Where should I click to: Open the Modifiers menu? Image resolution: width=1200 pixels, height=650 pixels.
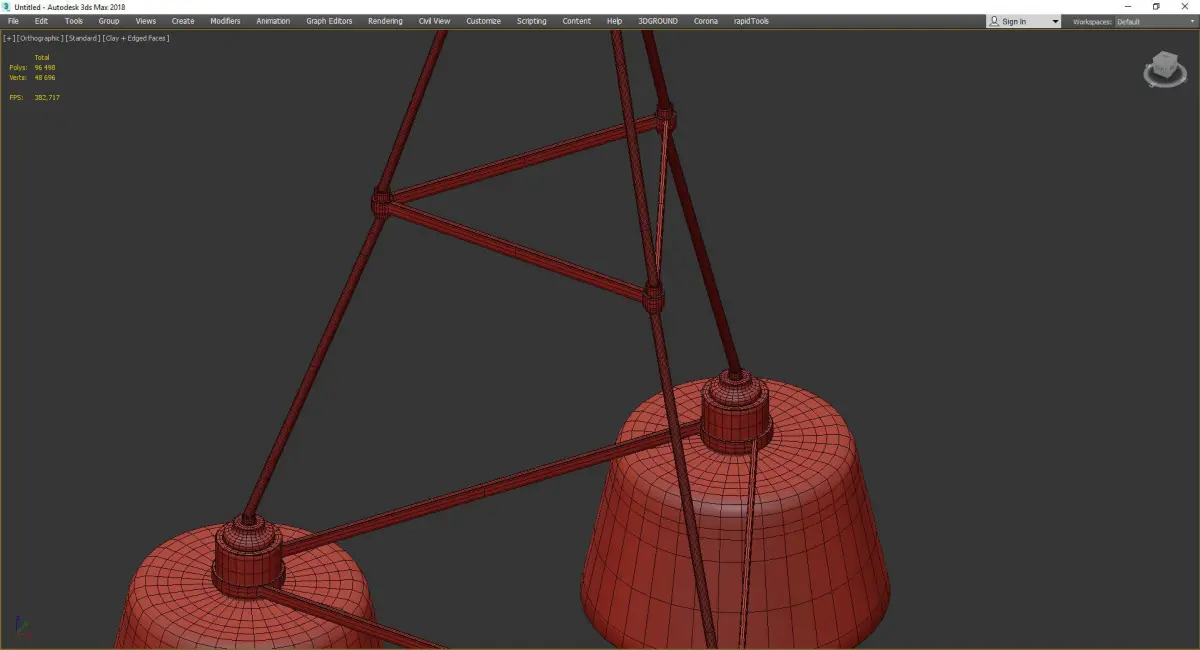225,21
